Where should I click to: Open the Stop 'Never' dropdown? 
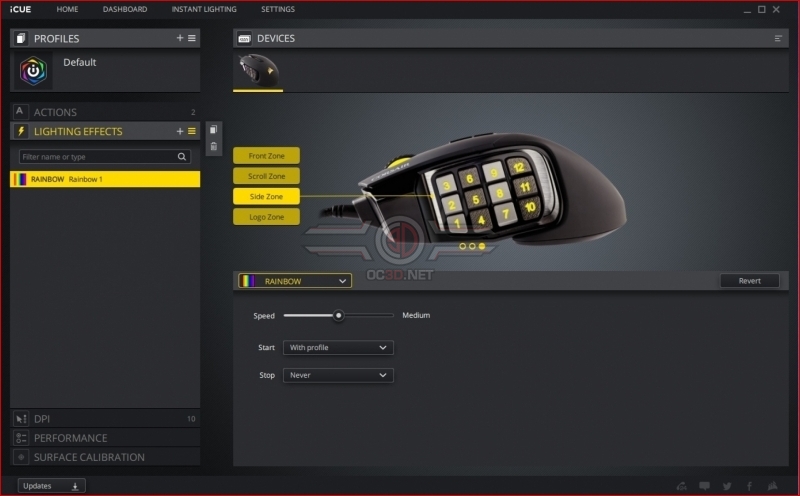pyautogui.click(x=338, y=375)
